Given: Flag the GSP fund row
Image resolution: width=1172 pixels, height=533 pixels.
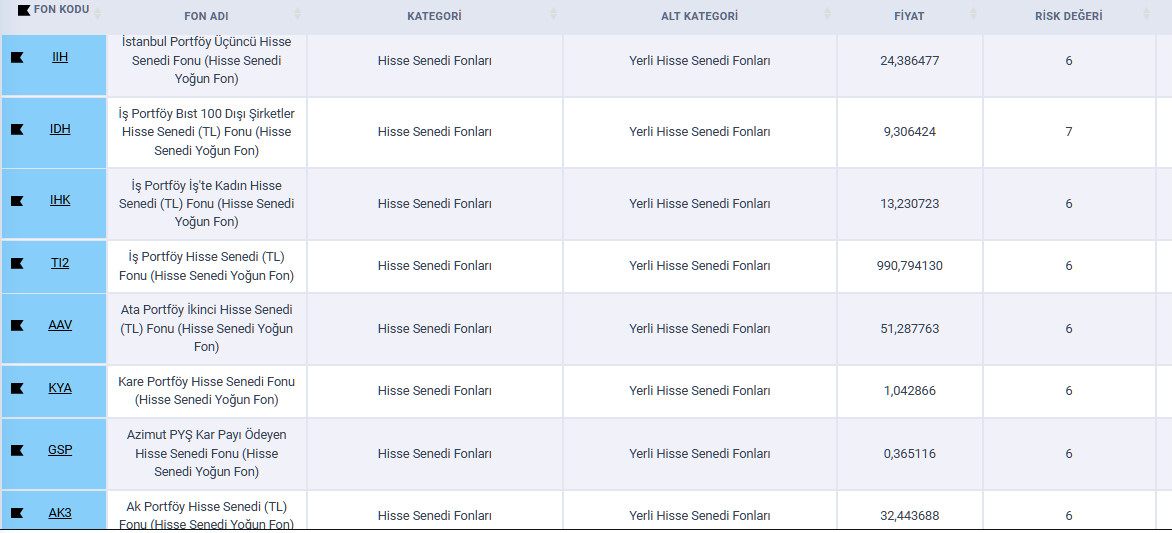Looking at the screenshot, I should point(17,451).
